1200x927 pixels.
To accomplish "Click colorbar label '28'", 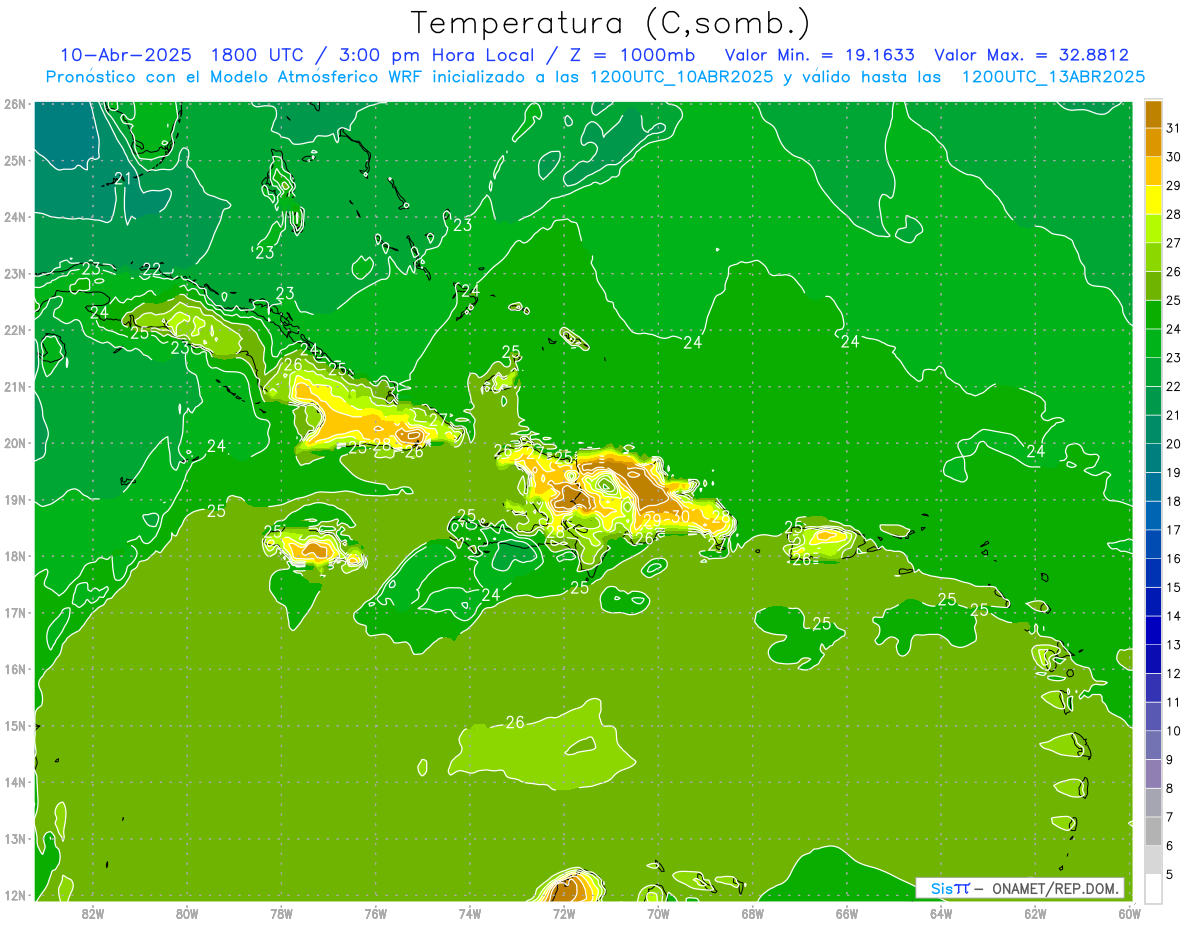I will [x=1173, y=214].
